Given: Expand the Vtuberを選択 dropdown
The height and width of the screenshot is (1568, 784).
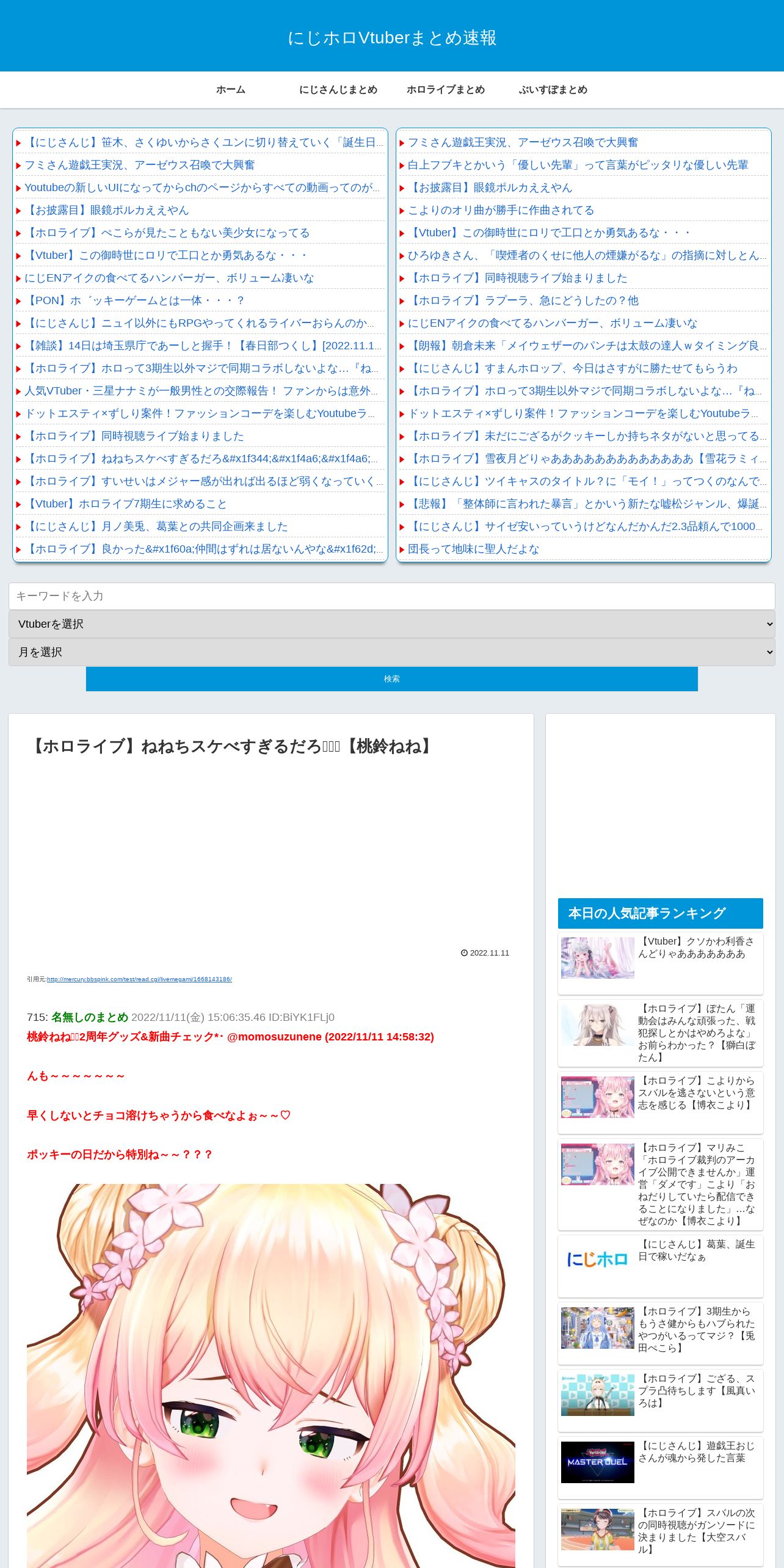Looking at the screenshot, I should [x=392, y=624].
